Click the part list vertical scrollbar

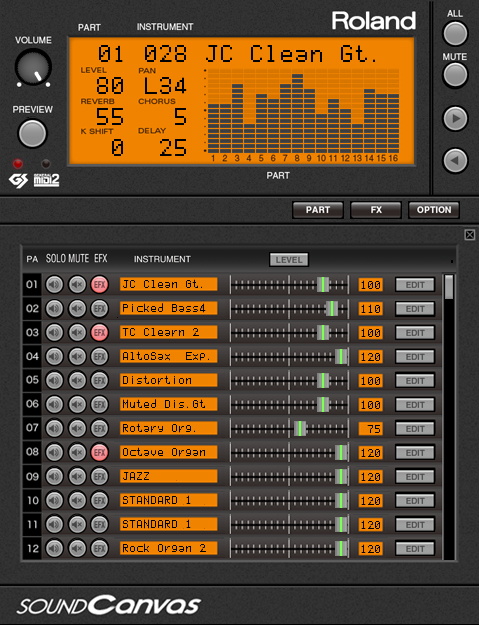[x=449, y=417]
